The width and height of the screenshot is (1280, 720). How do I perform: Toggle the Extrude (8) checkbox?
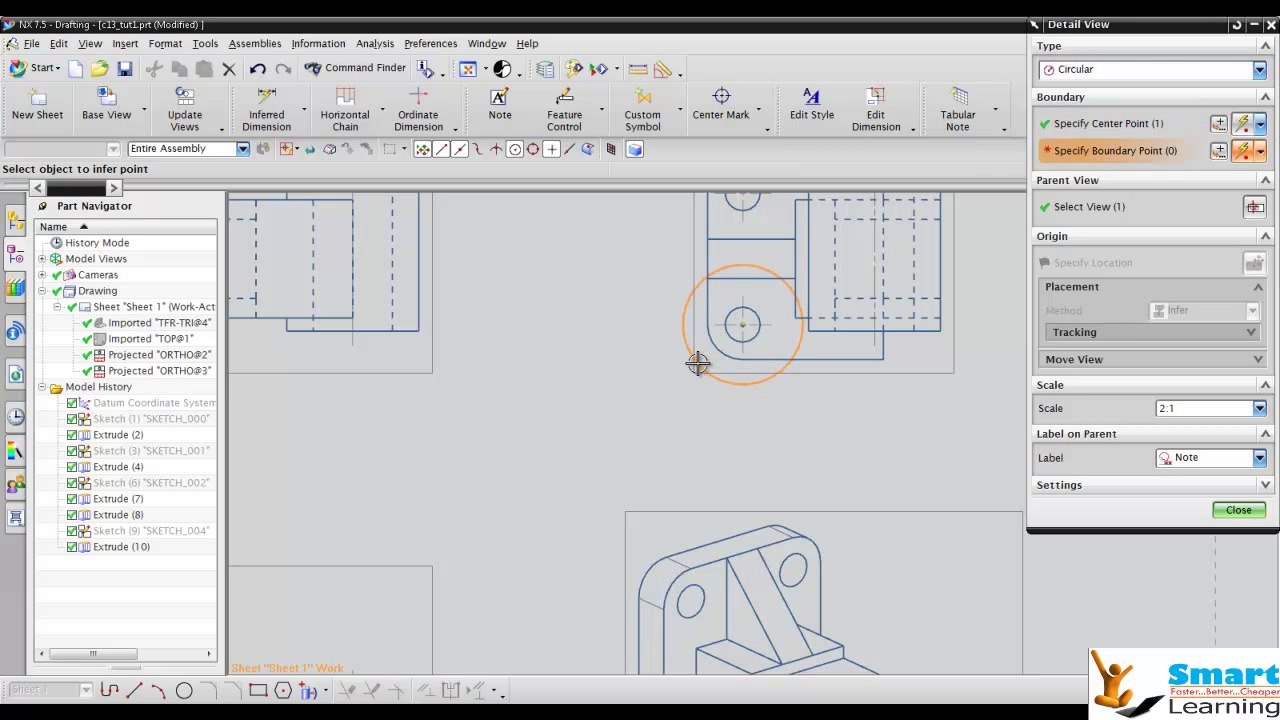tap(72, 515)
